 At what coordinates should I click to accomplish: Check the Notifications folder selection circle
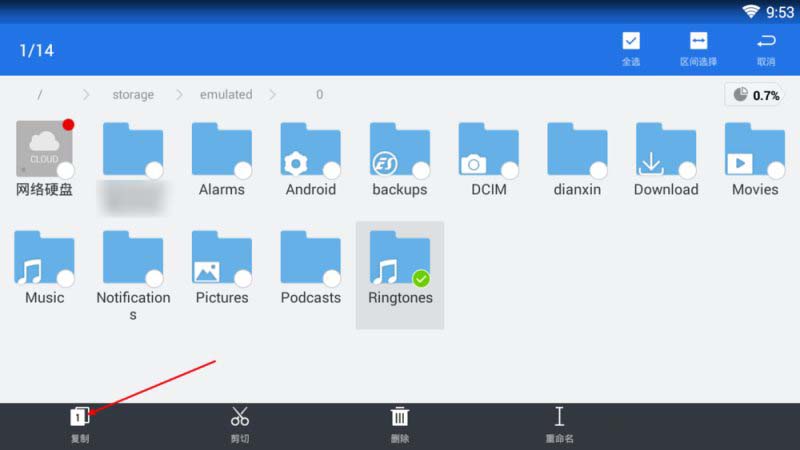pyautogui.click(x=154, y=278)
